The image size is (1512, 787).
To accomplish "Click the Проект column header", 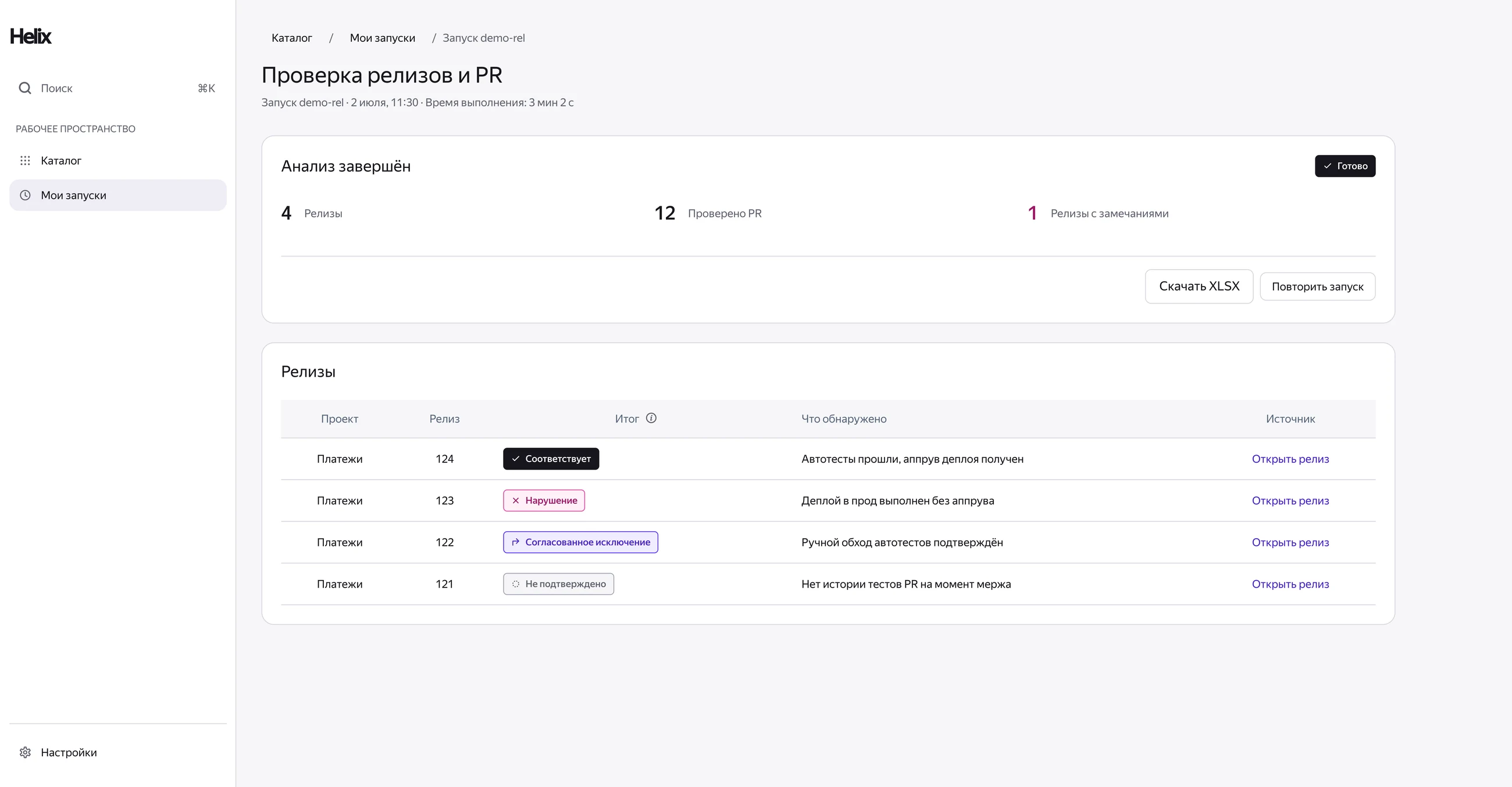I will coord(339,418).
